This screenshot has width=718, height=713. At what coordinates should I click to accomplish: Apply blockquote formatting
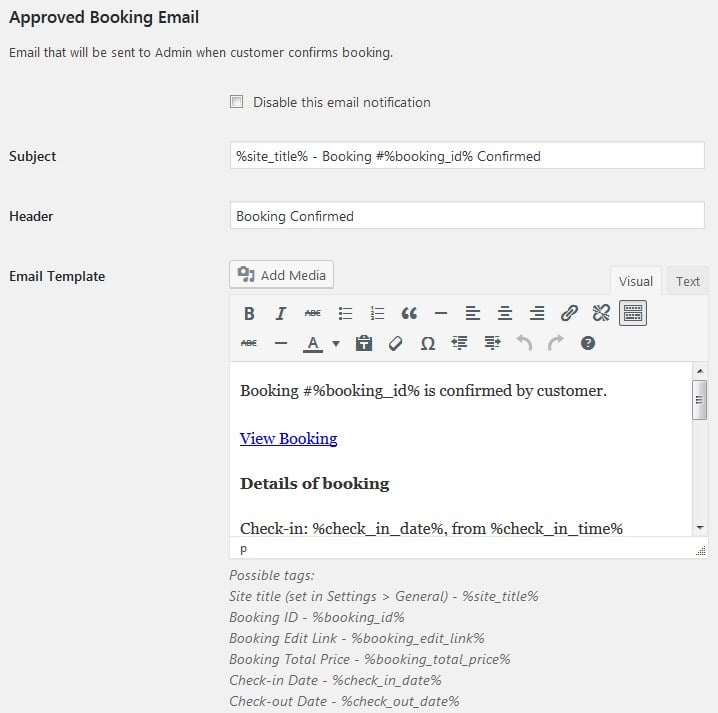409,313
